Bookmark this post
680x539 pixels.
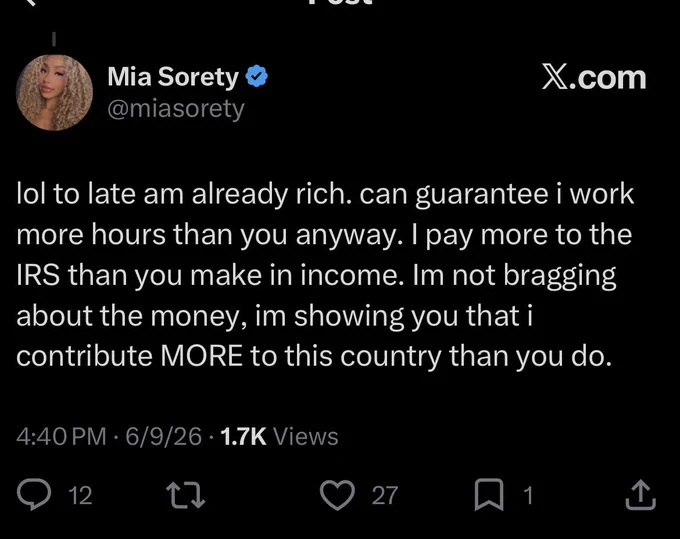(489, 494)
